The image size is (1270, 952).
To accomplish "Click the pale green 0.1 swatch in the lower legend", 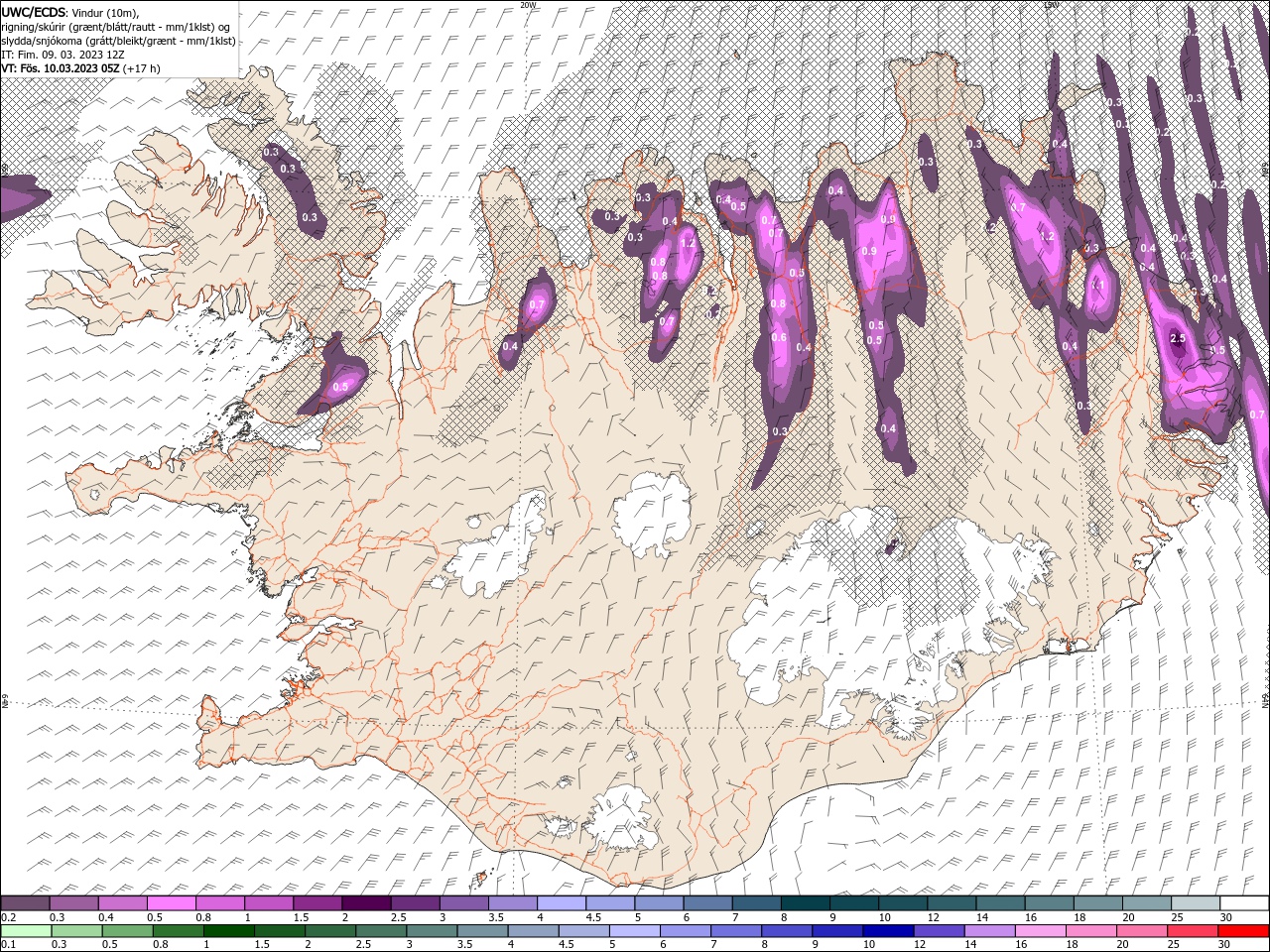I will (x=26, y=931).
